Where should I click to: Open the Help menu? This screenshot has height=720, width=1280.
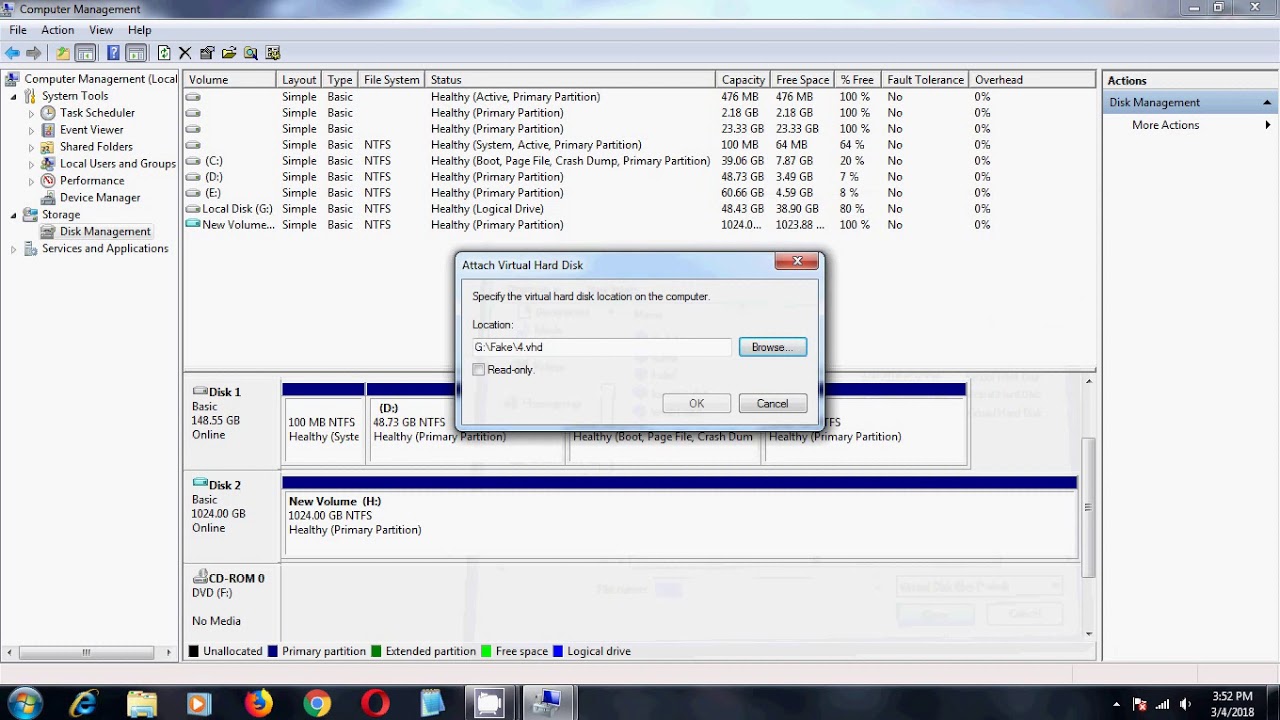pyautogui.click(x=139, y=30)
